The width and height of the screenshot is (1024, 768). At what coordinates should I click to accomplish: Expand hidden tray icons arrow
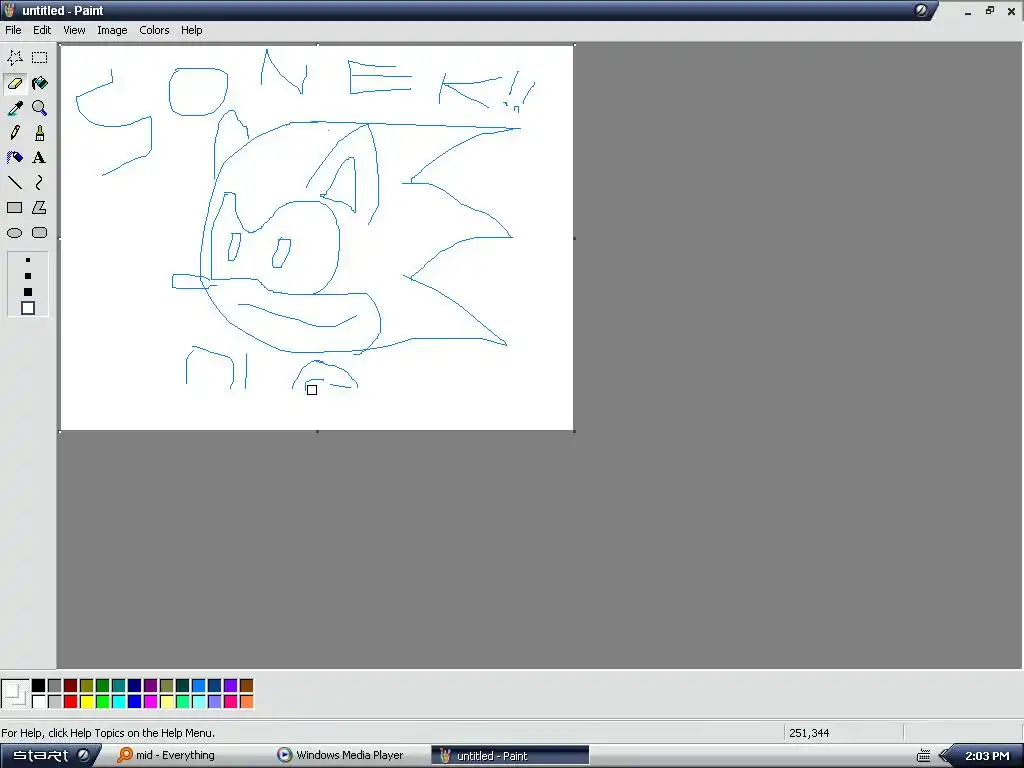pos(944,756)
